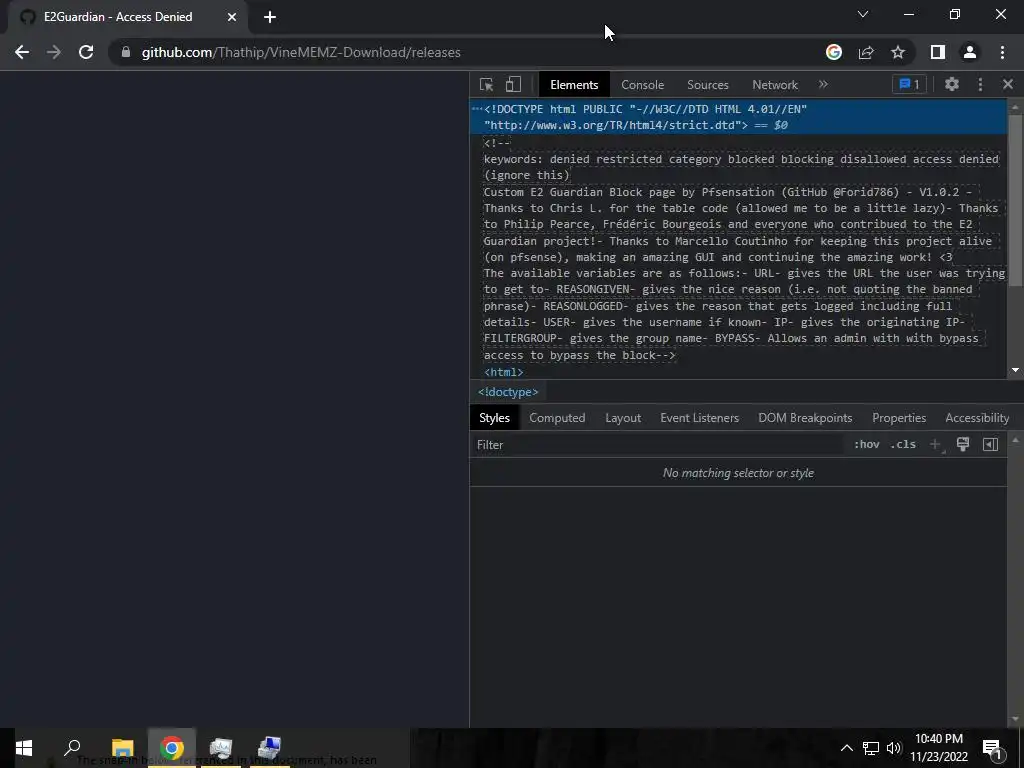The width and height of the screenshot is (1024, 768).
Task: Close the E2Guardian - Access Denied tab
Action: 232,17
